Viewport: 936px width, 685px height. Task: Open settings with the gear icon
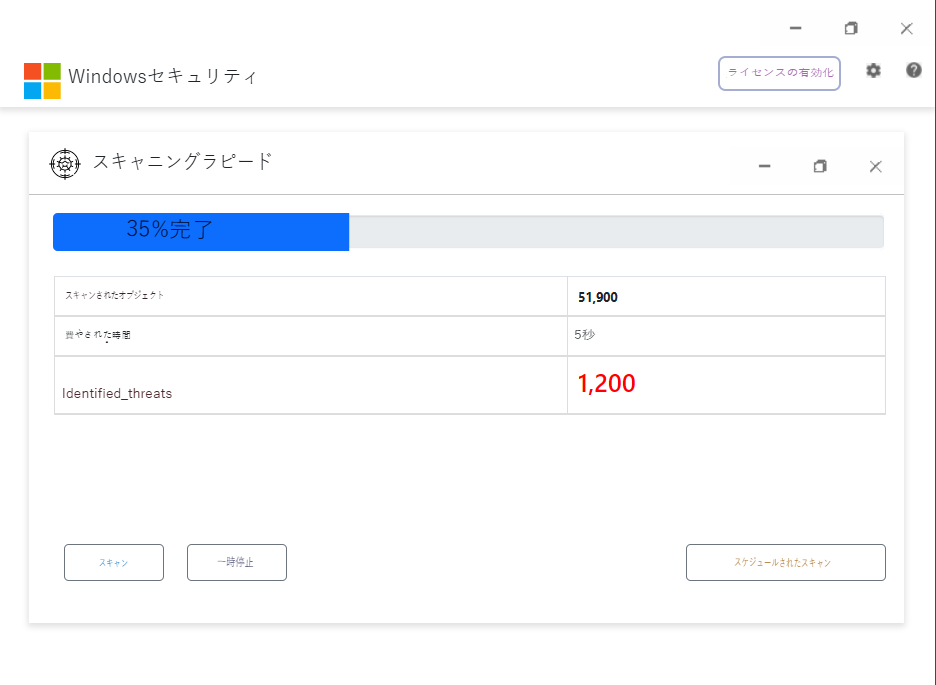tap(873, 71)
